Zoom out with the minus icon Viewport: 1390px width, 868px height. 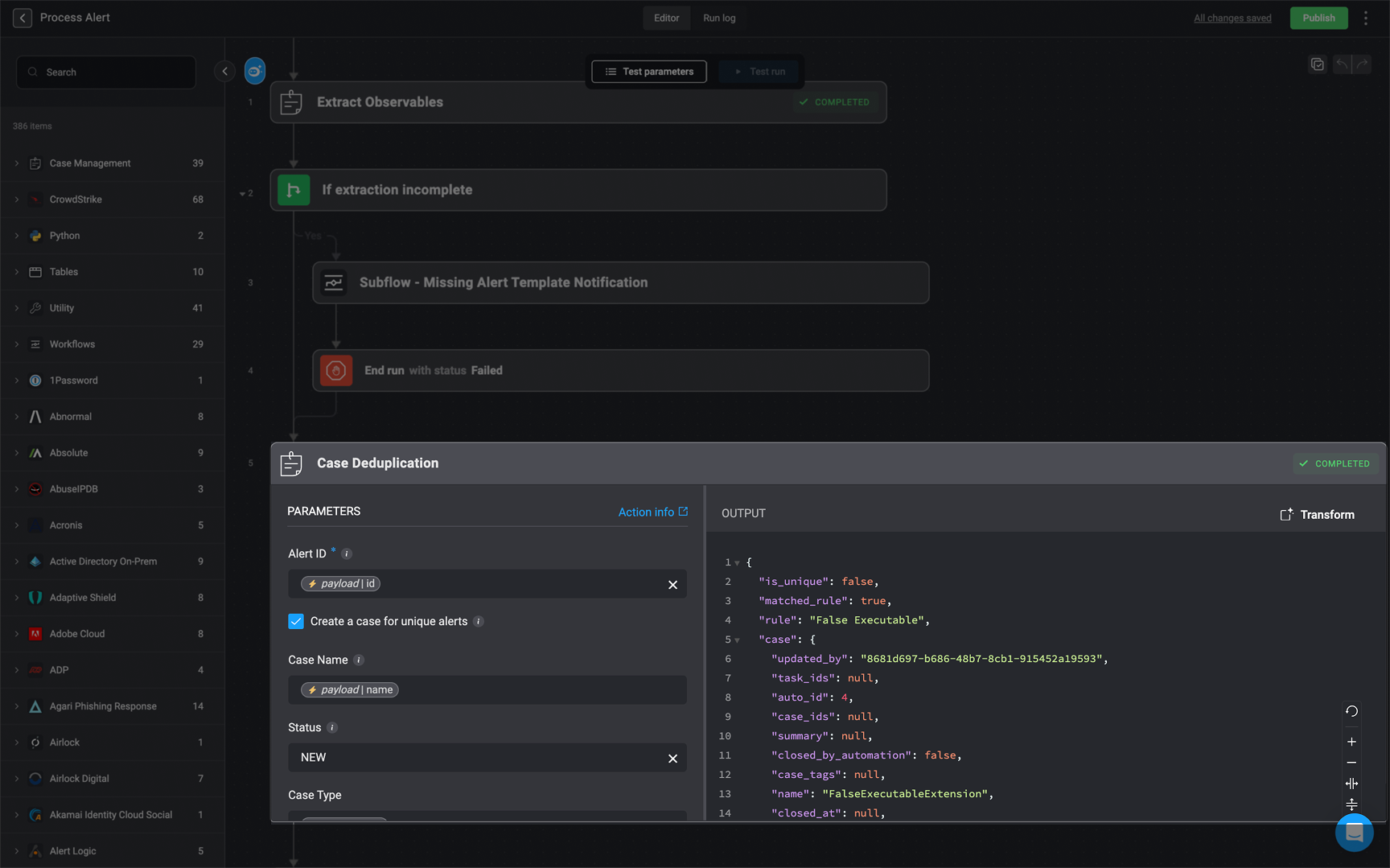(1351, 763)
